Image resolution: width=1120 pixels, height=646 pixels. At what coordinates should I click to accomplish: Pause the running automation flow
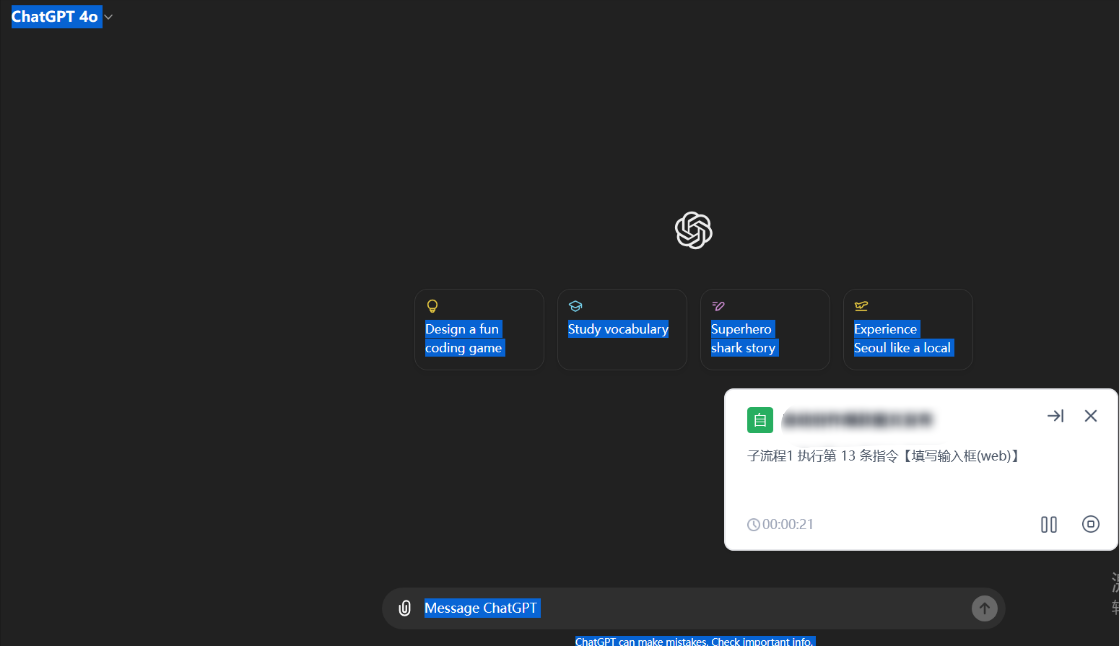click(x=1049, y=525)
